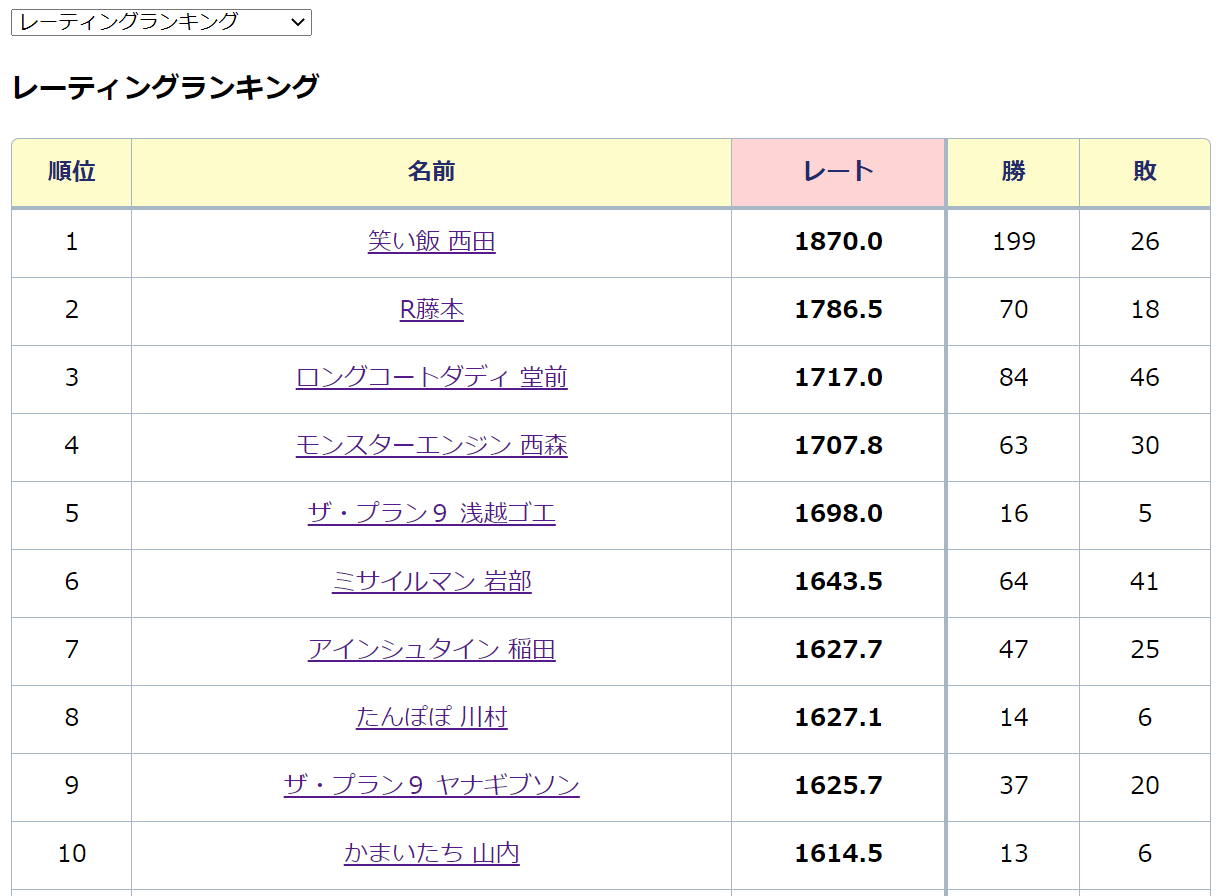This screenshot has height=896, width=1223.
Task: Open ザ・プラン9 ヤナギブソン link
Action: coord(431,785)
